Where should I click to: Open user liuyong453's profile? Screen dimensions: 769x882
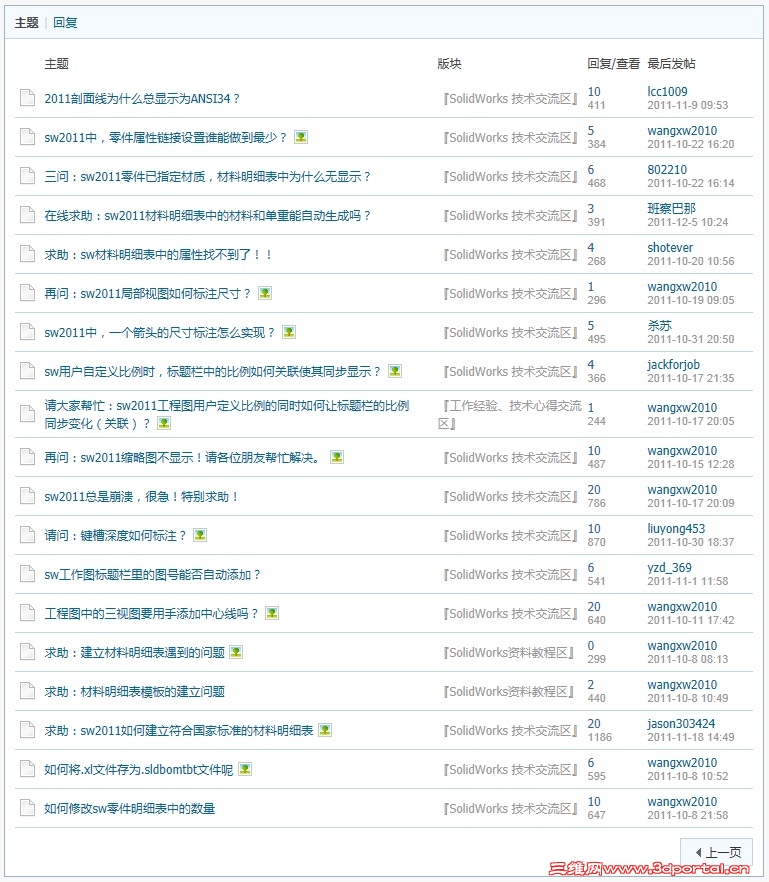tap(676, 529)
